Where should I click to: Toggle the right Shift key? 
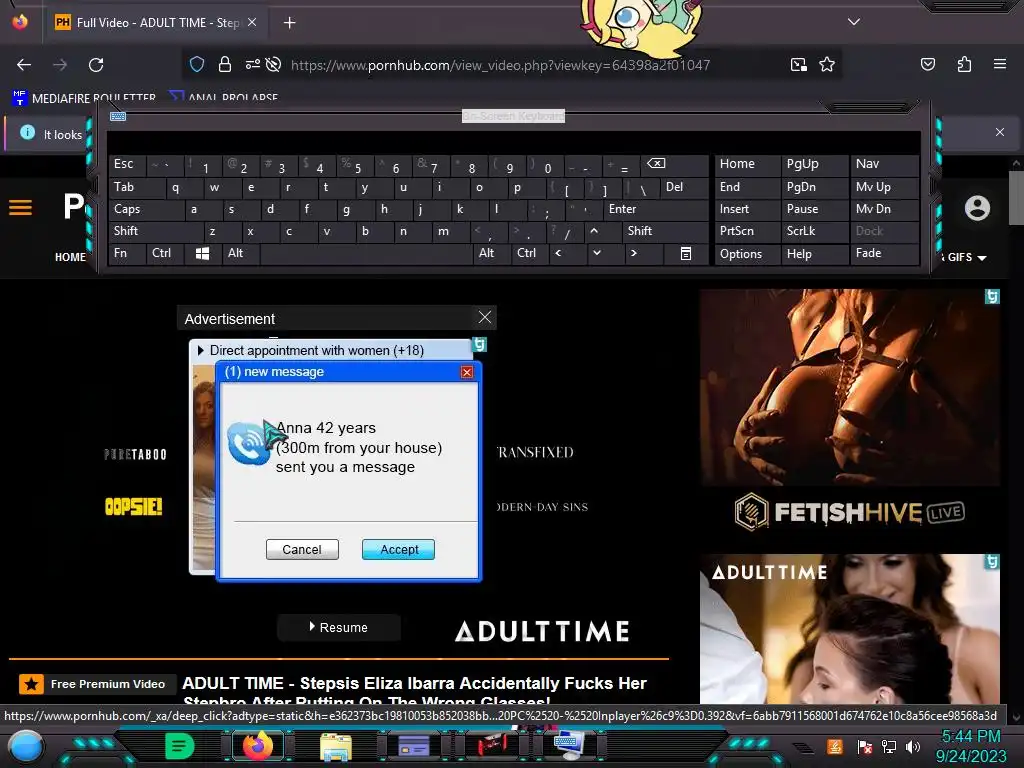point(665,231)
